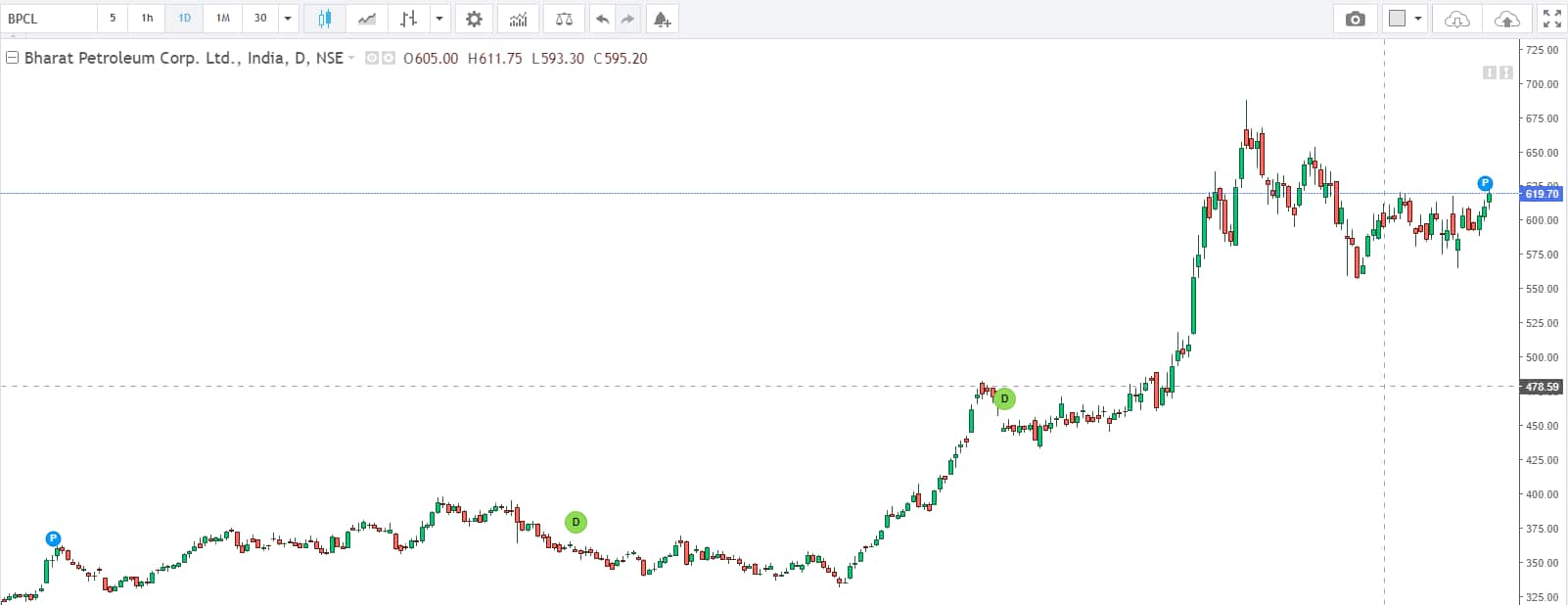The height and width of the screenshot is (605, 1568).
Task: Select the 30 minute interval
Action: click(260, 19)
